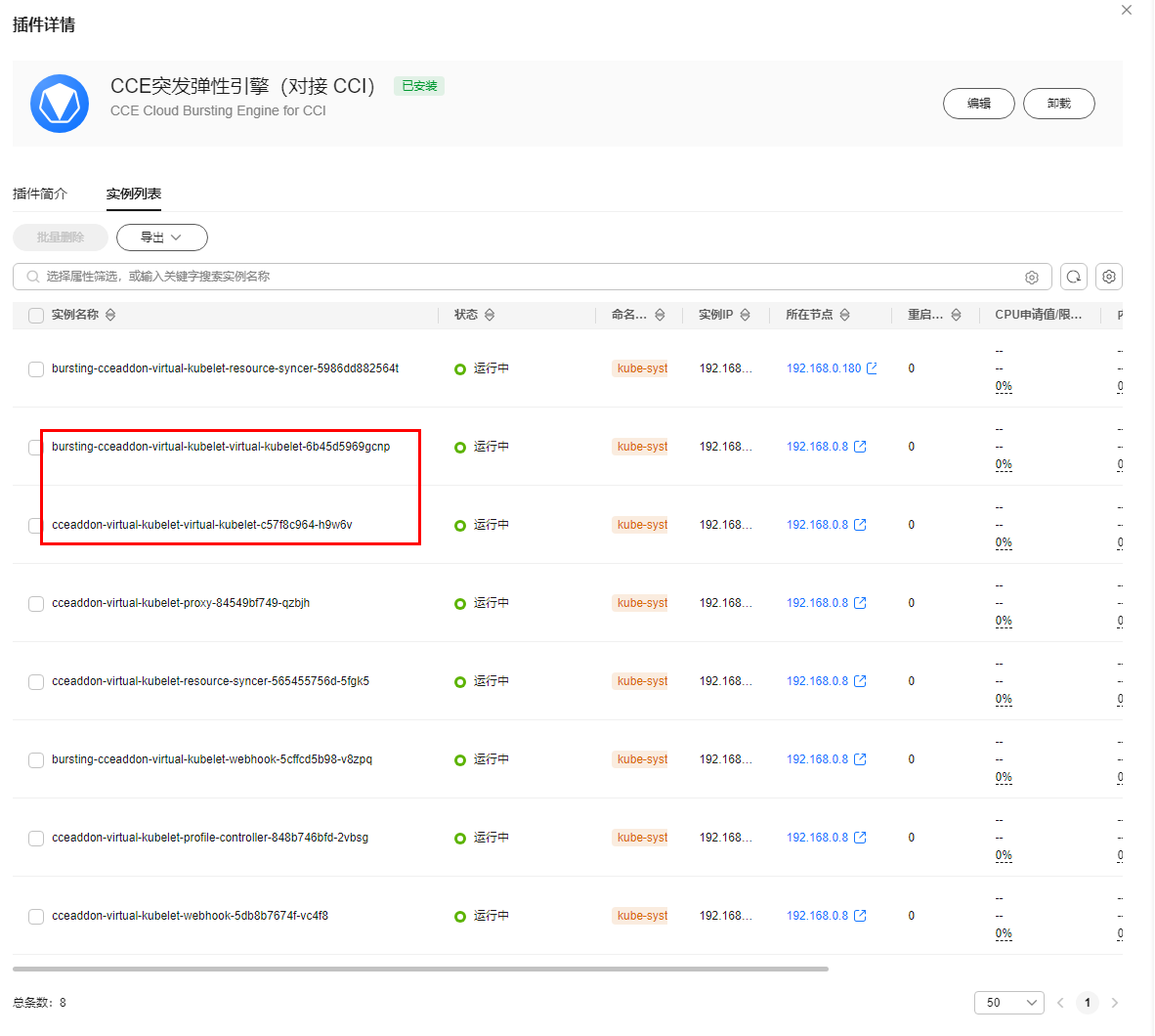
Task: Click instance name bursting-cceaddon-virtual-kubelet-webhook-5cffcd5b98-v8zpq
Action: (212, 759)
